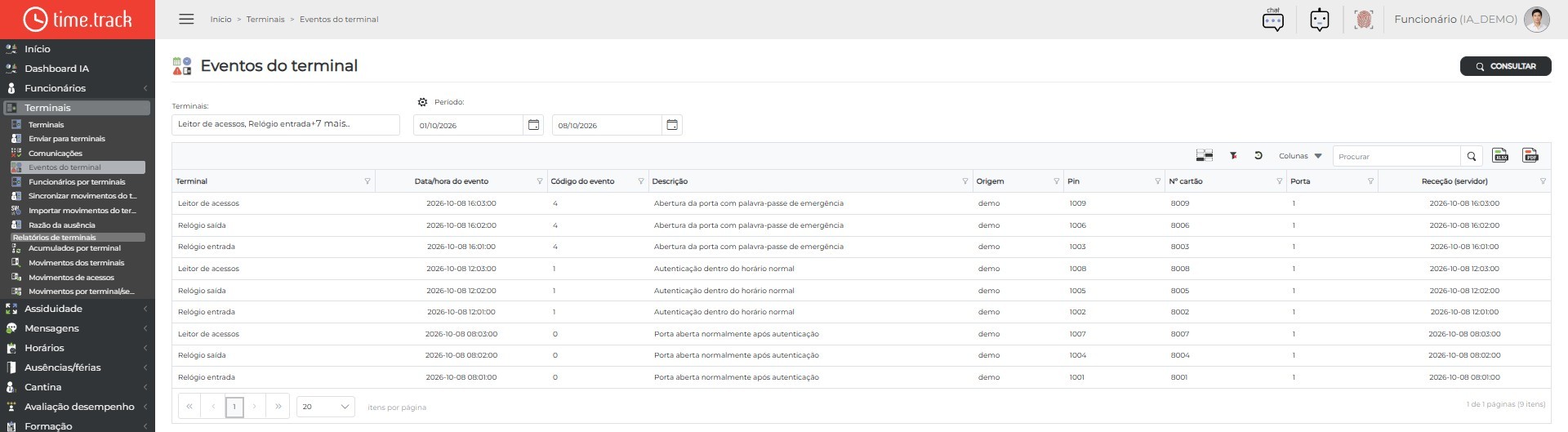The height and width of the screenshot is (432, 1568).
Task: Expand the Horários sidebar section
Action: (x=78, y=348)
